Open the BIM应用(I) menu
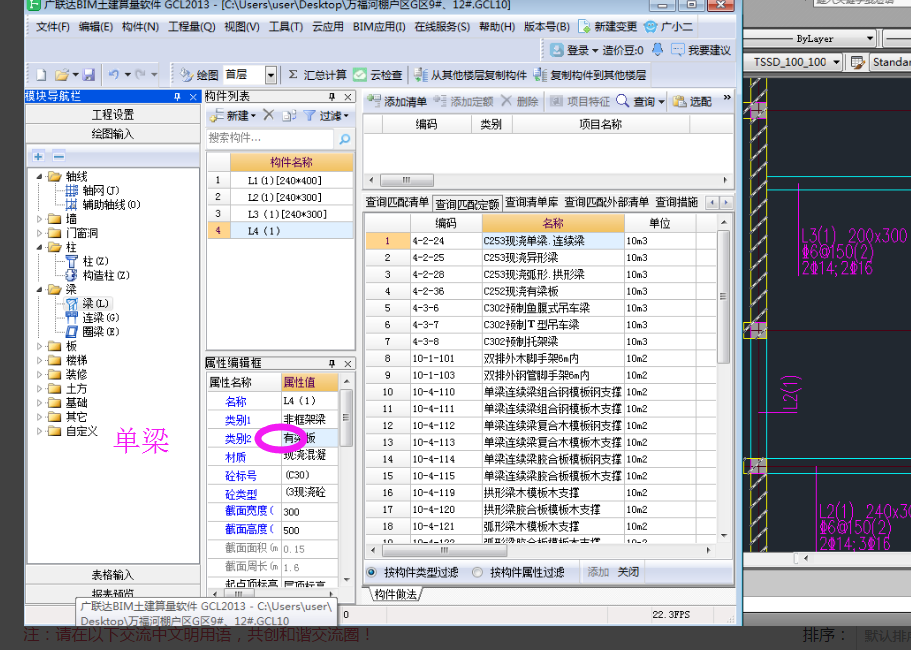Screen dimensions: 911x650 [x=379, y=27]
